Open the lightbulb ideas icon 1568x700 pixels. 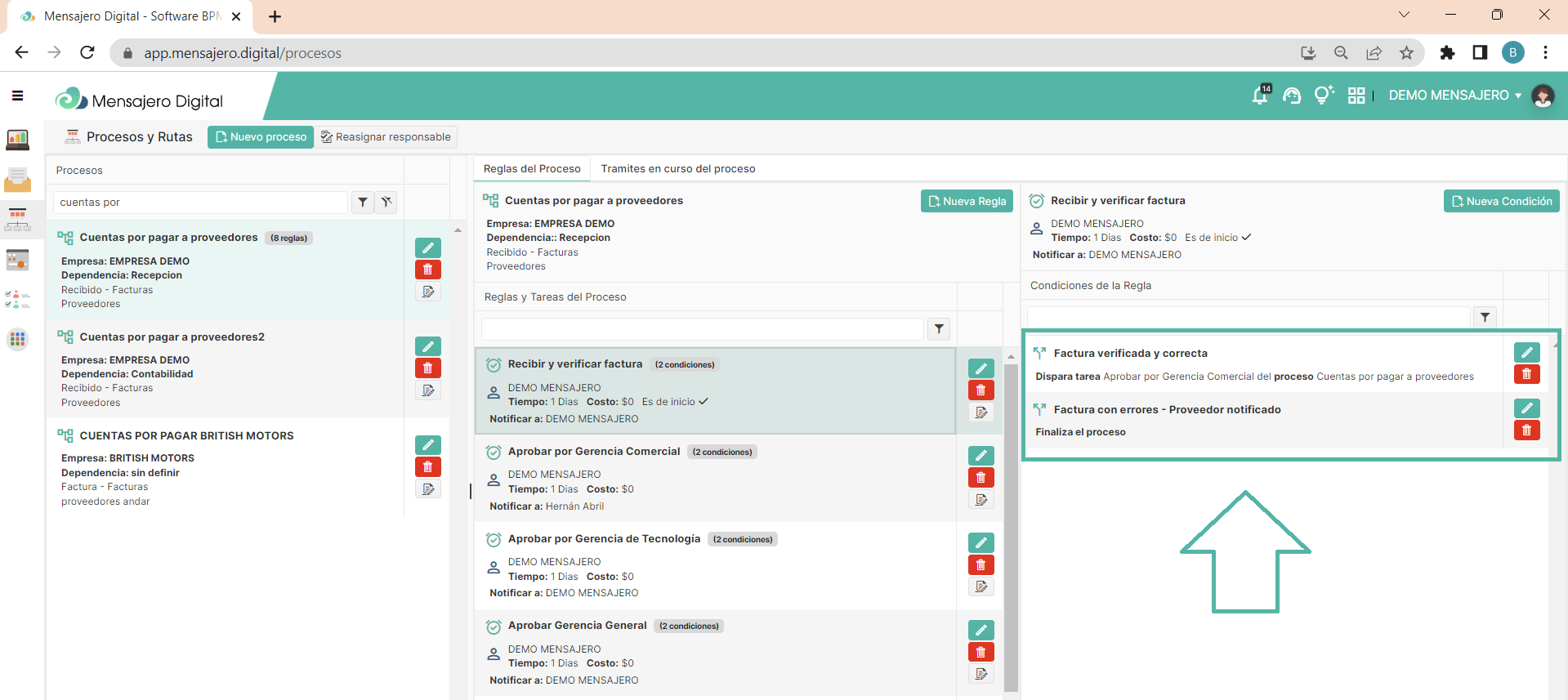[x=1323, y=96]
